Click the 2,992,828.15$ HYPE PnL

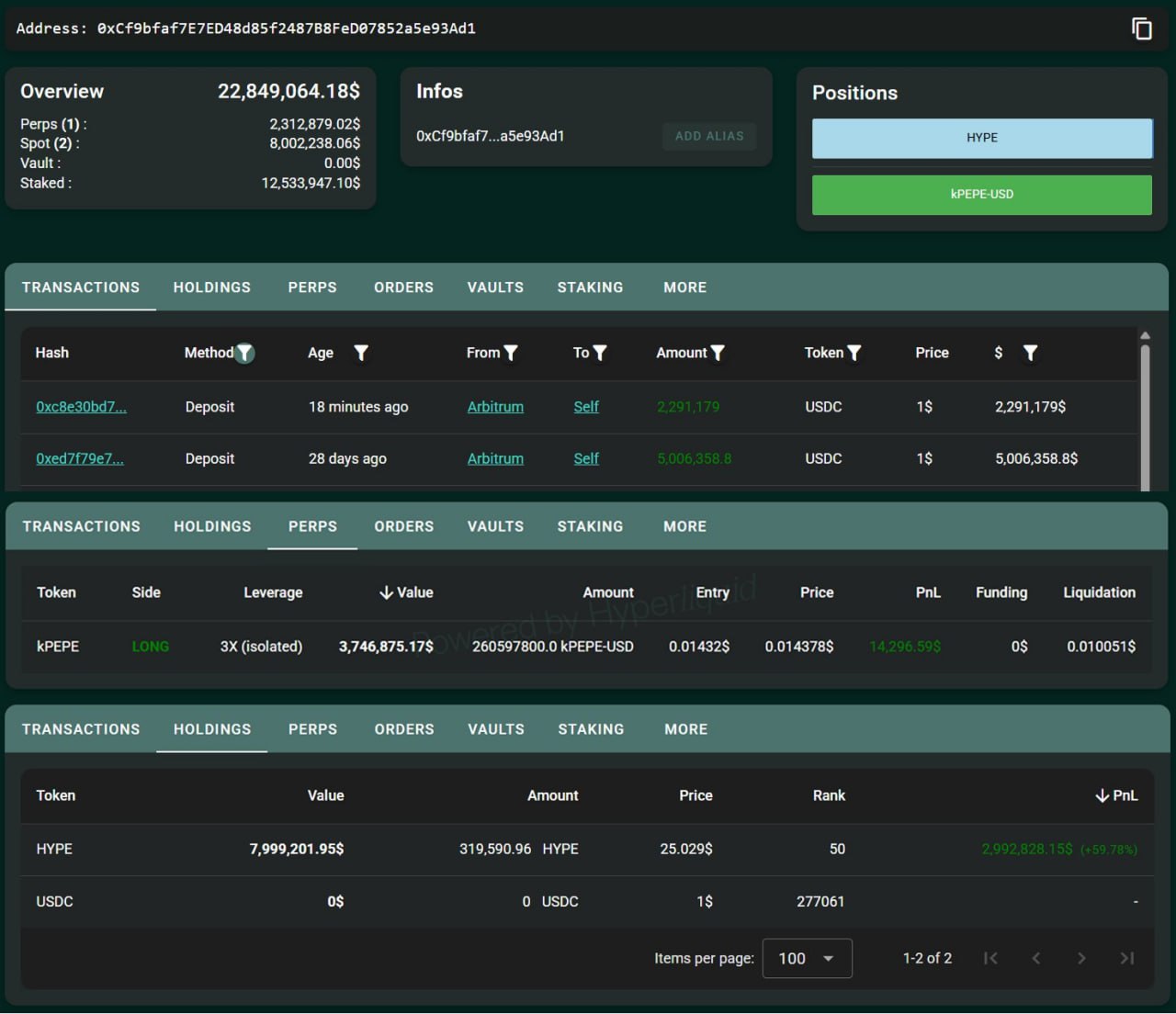click(x=1027, y=849)
